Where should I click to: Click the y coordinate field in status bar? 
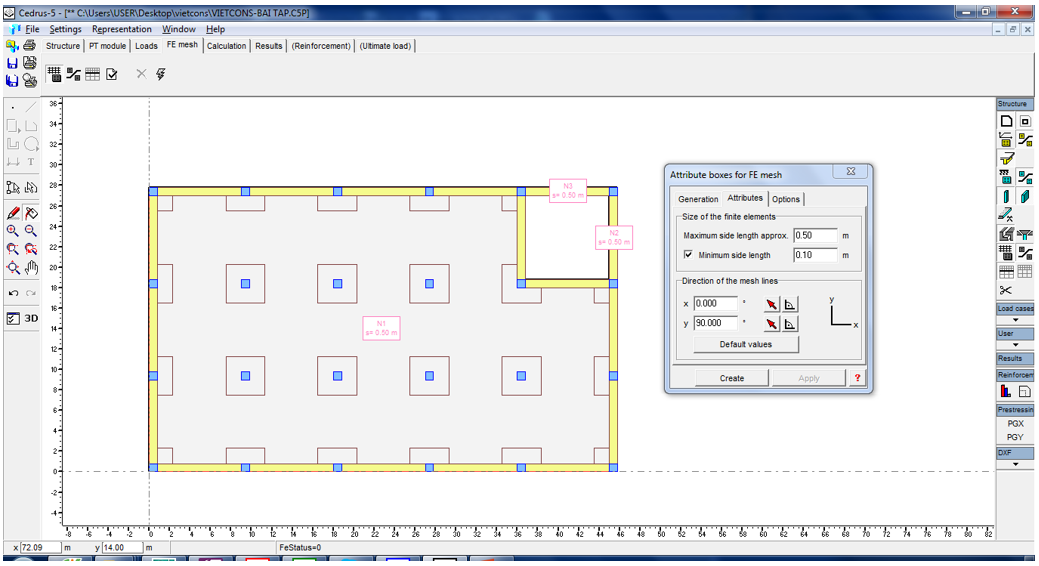click(123, 548)
